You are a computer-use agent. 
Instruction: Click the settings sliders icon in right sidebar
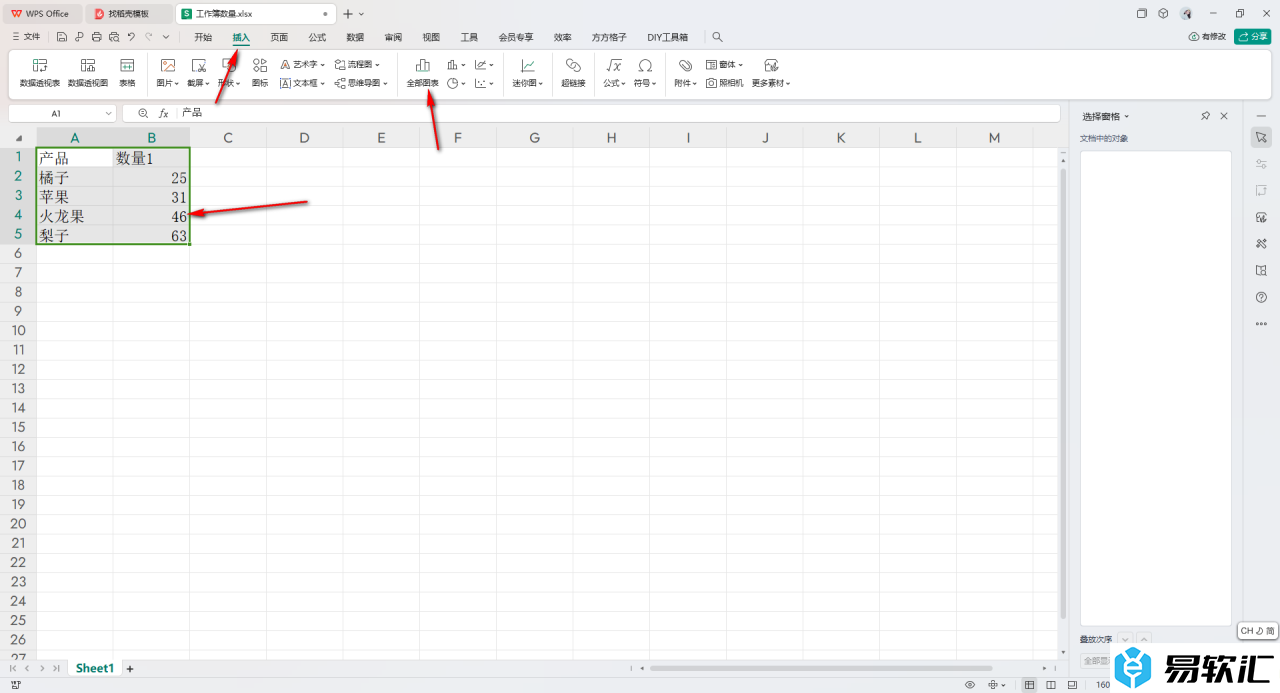[1261, 163]
